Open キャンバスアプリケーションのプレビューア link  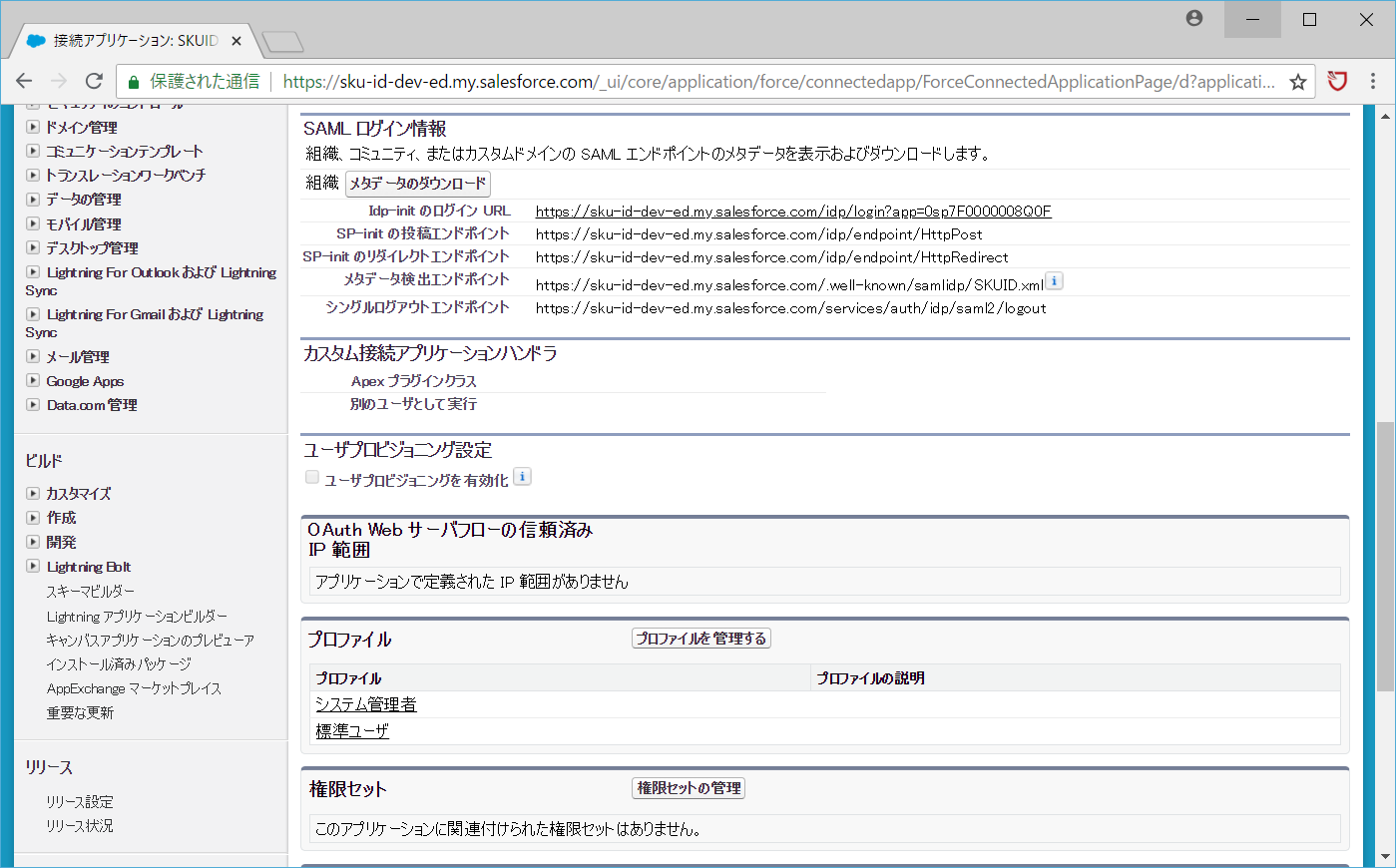point(150,641)
